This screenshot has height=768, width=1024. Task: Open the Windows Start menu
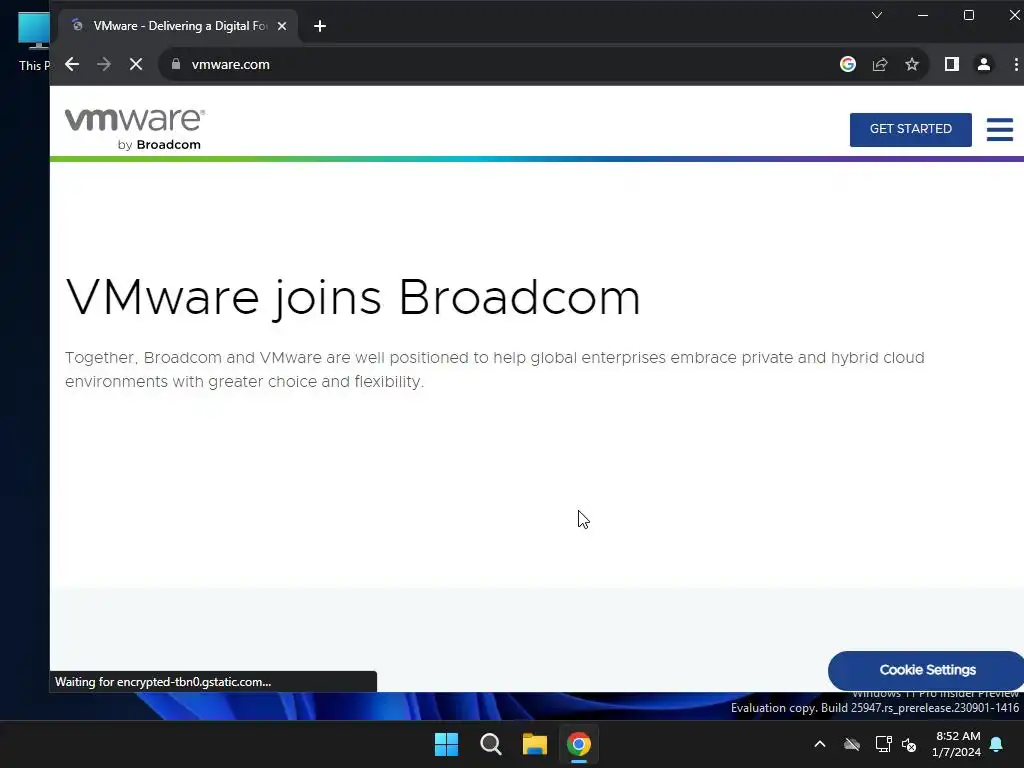447,744
